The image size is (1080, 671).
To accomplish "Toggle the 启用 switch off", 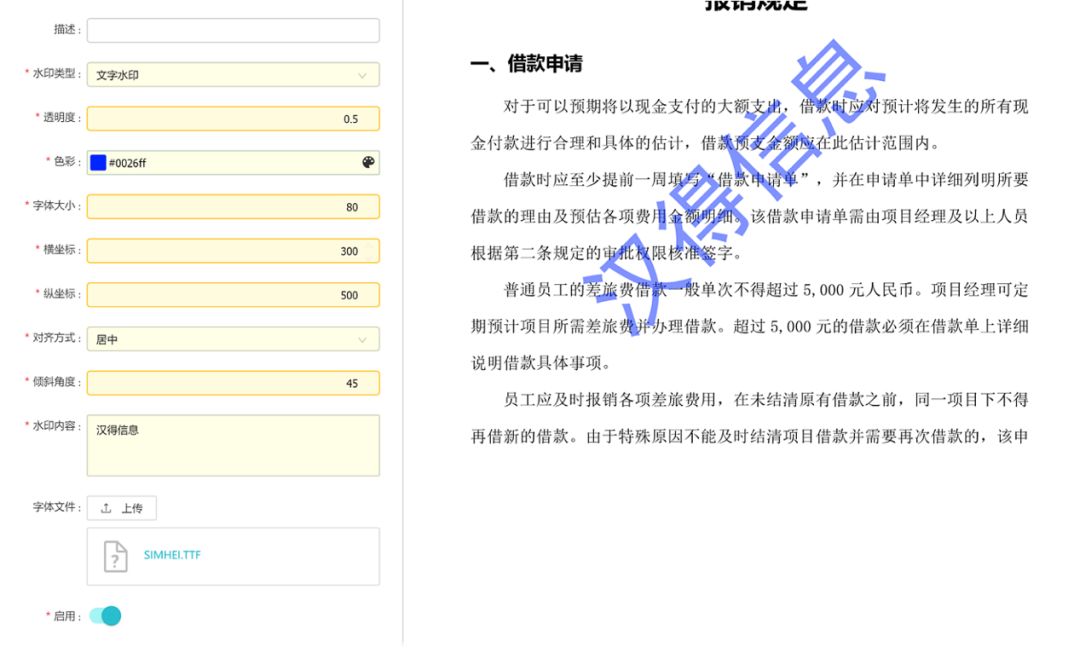I will tap(105, 616).
